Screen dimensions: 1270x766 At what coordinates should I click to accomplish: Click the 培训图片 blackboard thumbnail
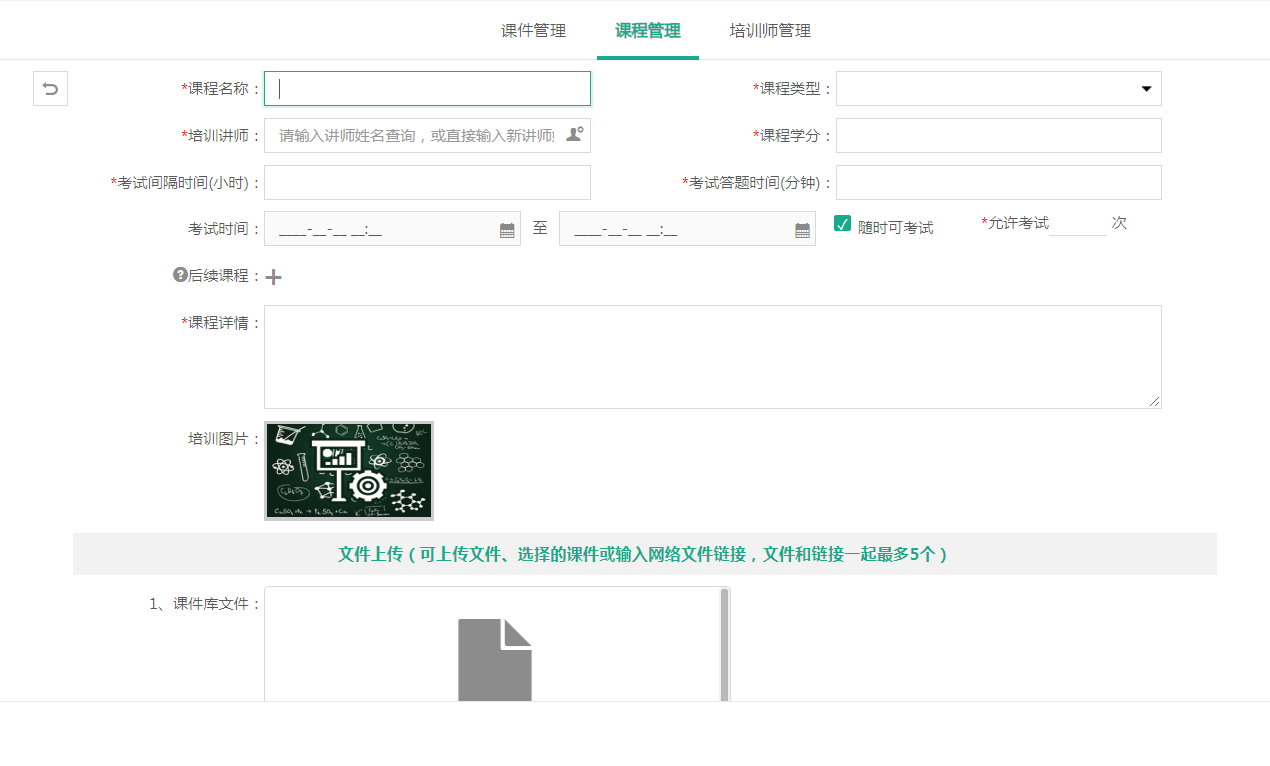pyautogui.click(x=349, y=471)
